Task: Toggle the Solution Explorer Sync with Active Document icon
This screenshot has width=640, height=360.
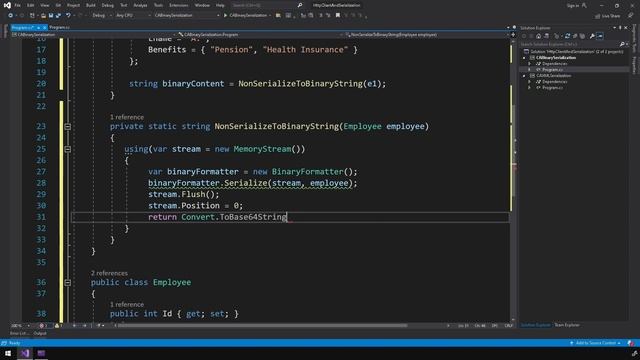Action: [567, 36]
